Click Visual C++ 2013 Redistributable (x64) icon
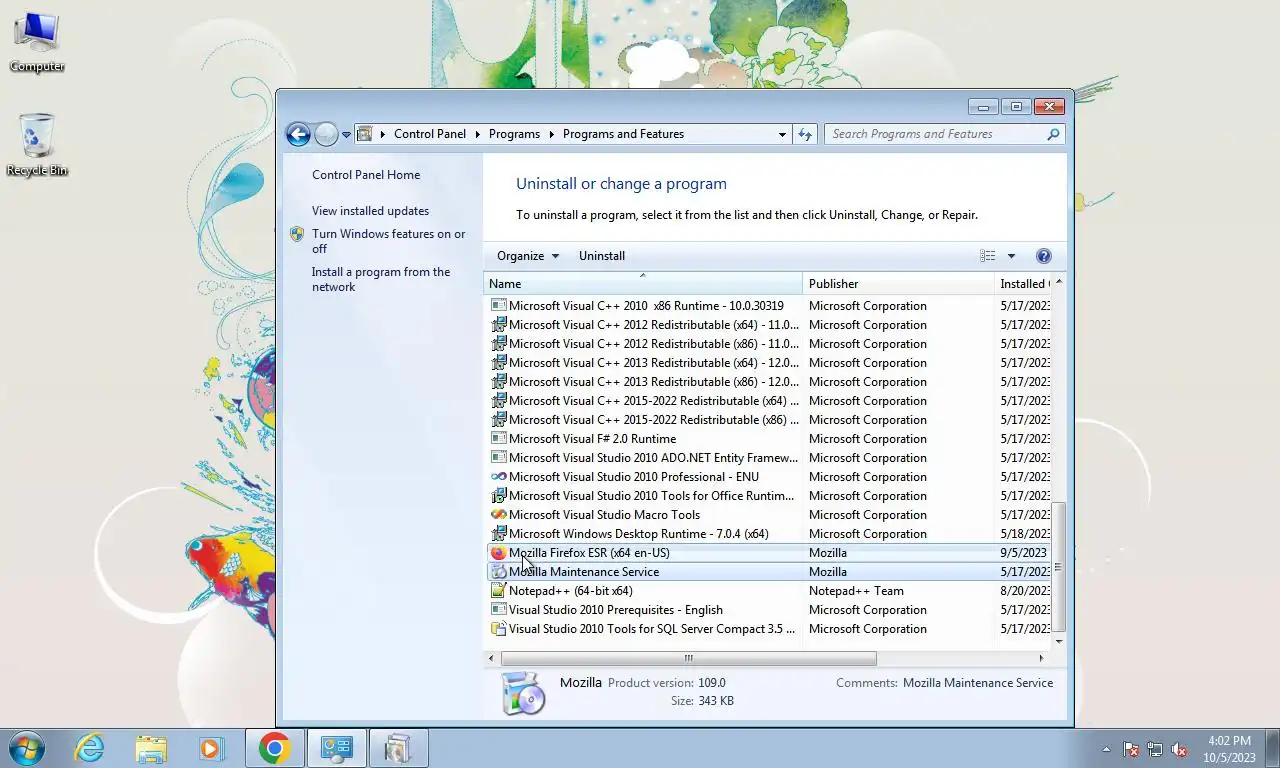Screen dimensions: 1280x768 498,363
